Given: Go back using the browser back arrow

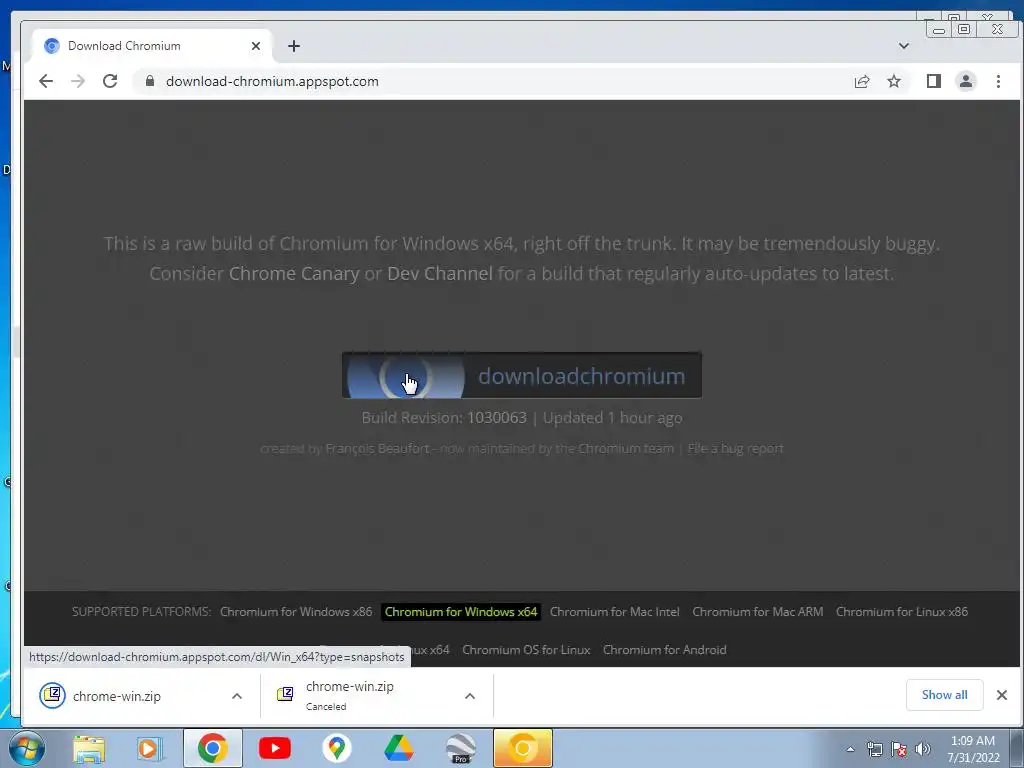Looking at the screenshot, I should tap(46, 81).
